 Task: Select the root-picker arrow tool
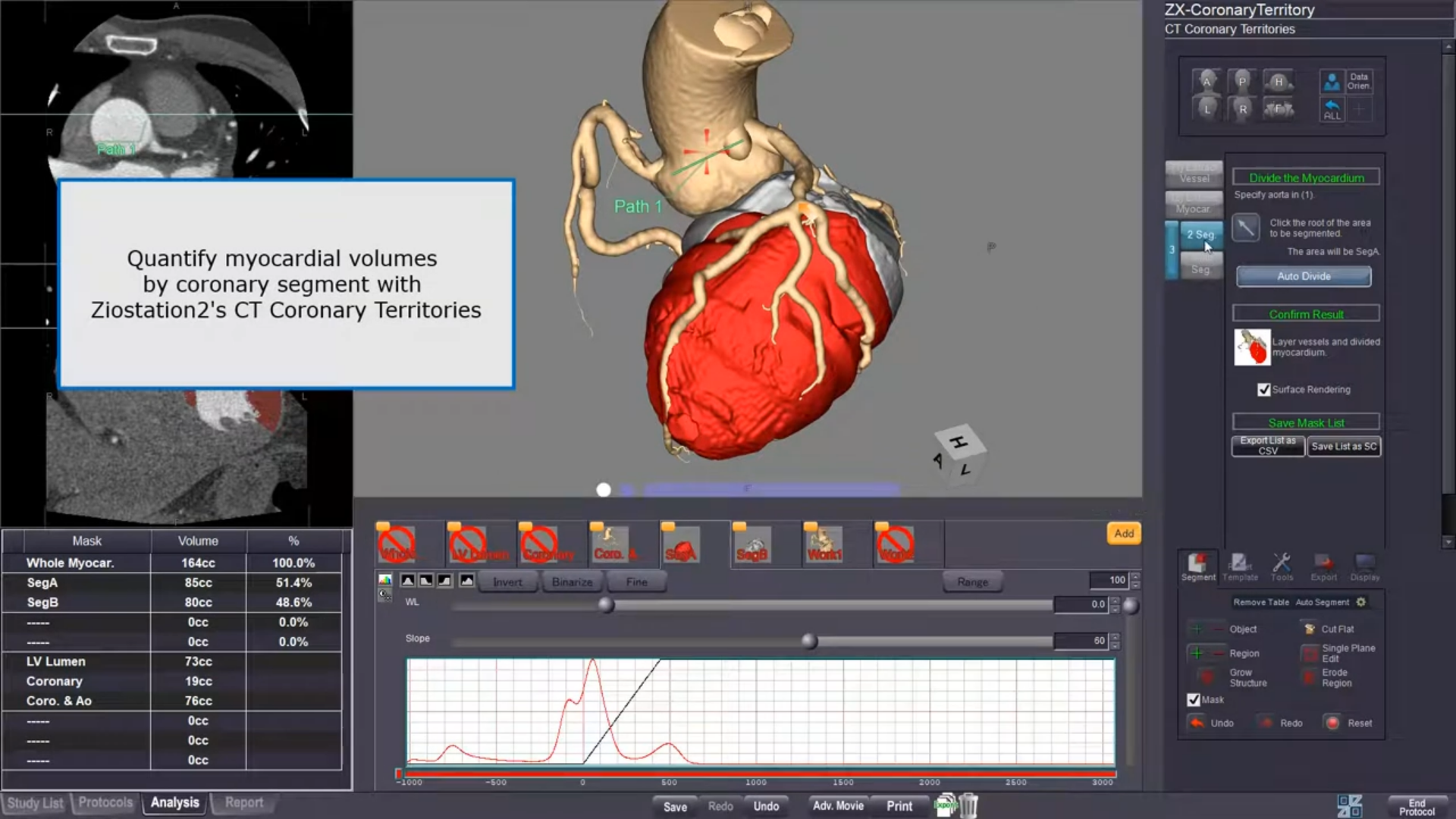(1245, 227)
